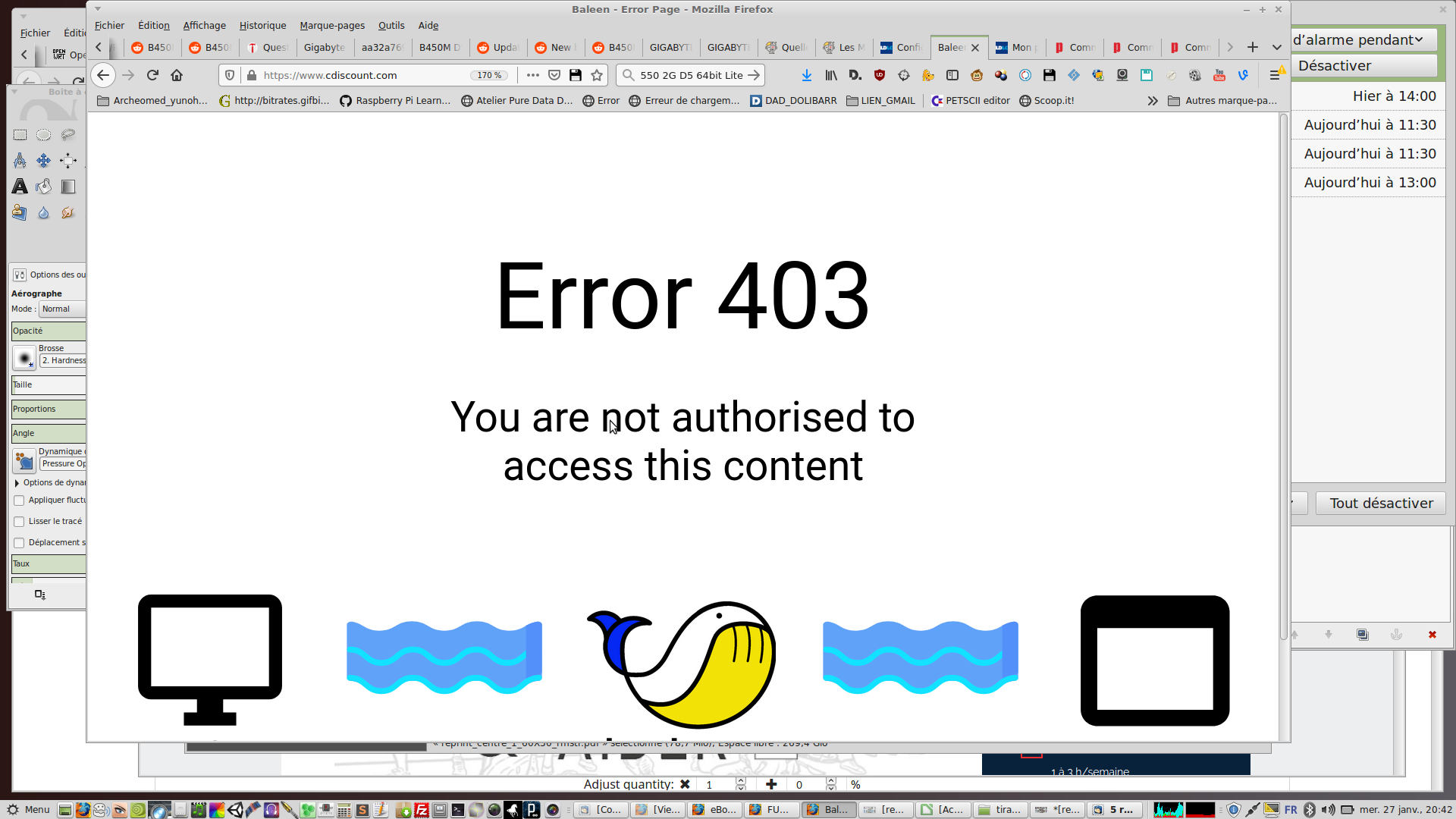The width and height of the screenshot is (1456, 819).
Task: Open the Firefox hamburger menu
Action: point(1275,75)
